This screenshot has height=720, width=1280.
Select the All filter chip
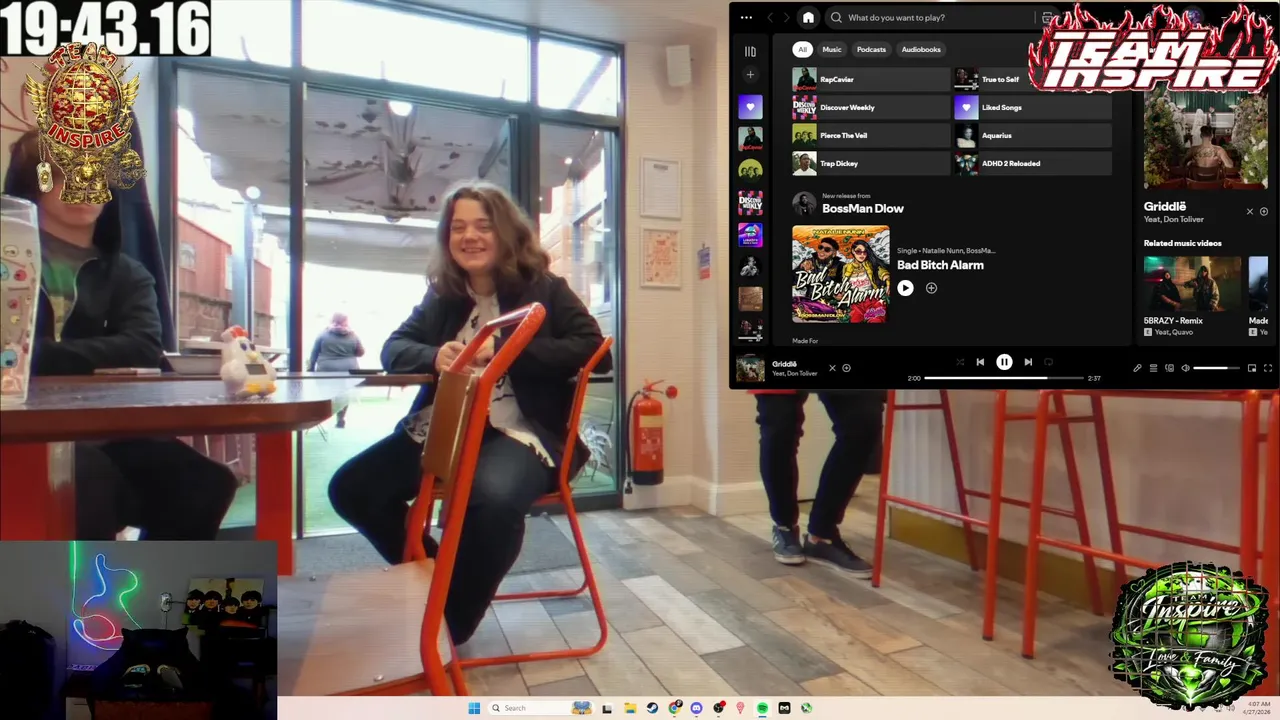click(x=802, y=49)
